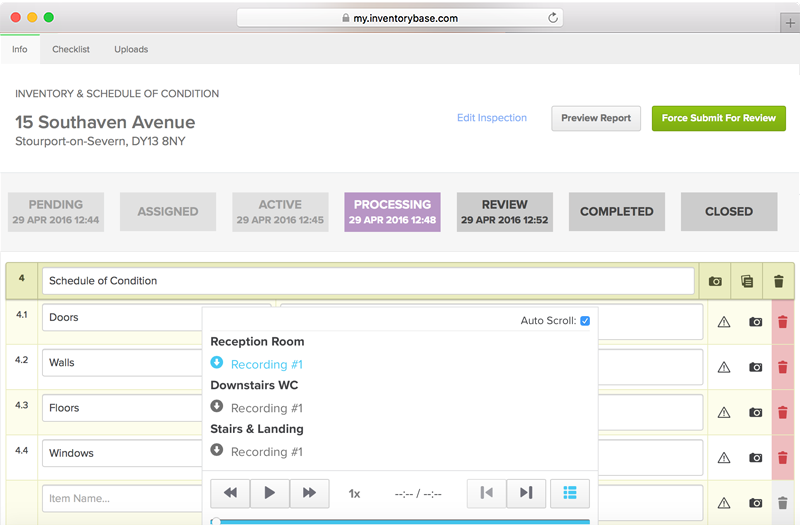Click the warning icon on Doors row
Image resolution: width=800 pixels, height=525 pixels.
724,322
